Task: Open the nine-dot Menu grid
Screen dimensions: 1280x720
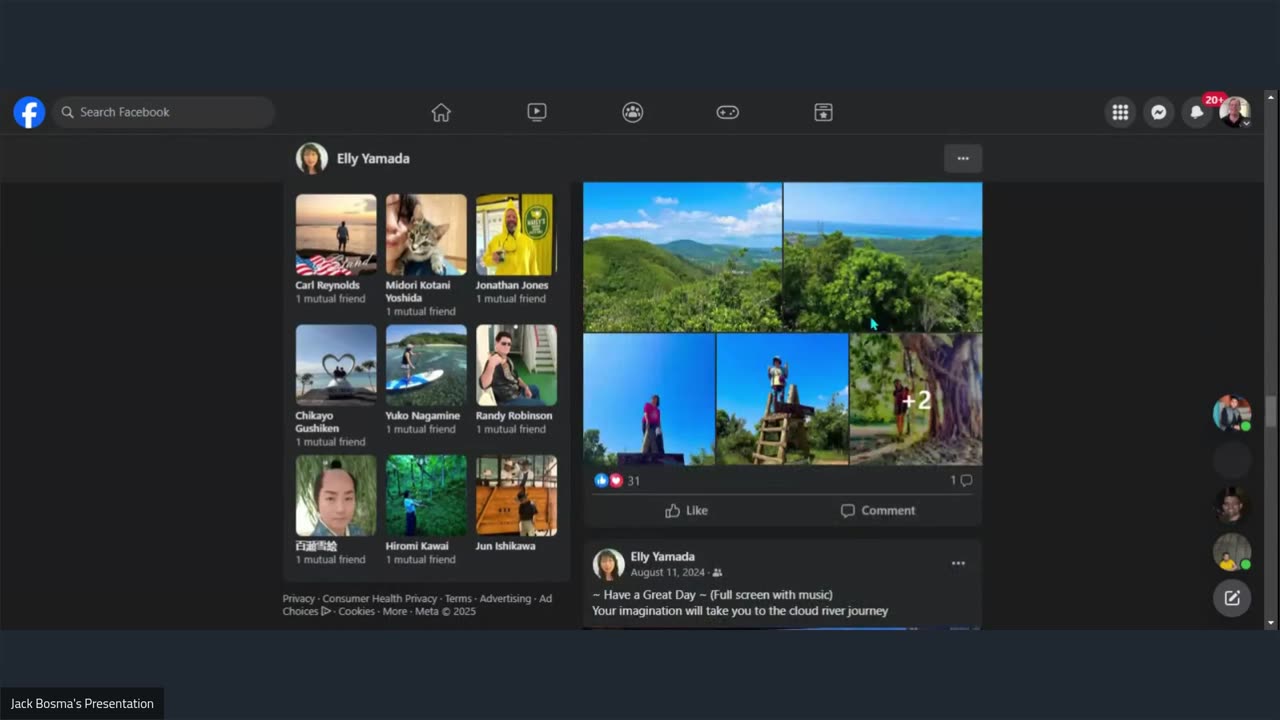Action: (1120, 112)
